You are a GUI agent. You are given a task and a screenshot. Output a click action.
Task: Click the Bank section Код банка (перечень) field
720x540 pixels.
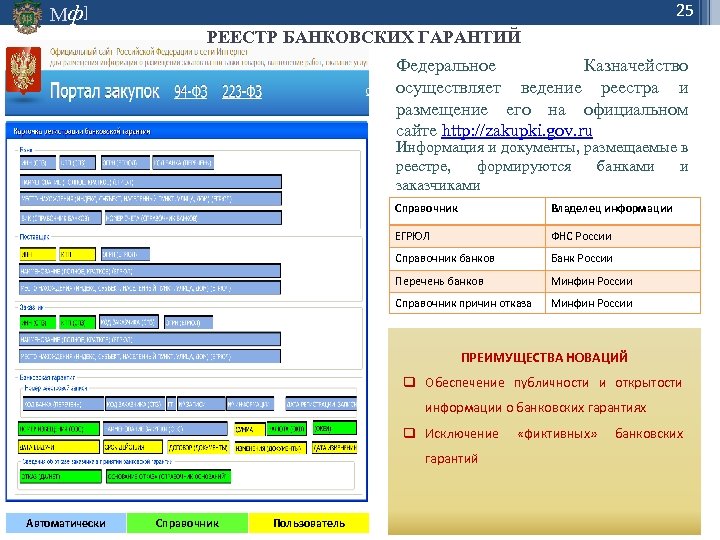coord(183,163)
